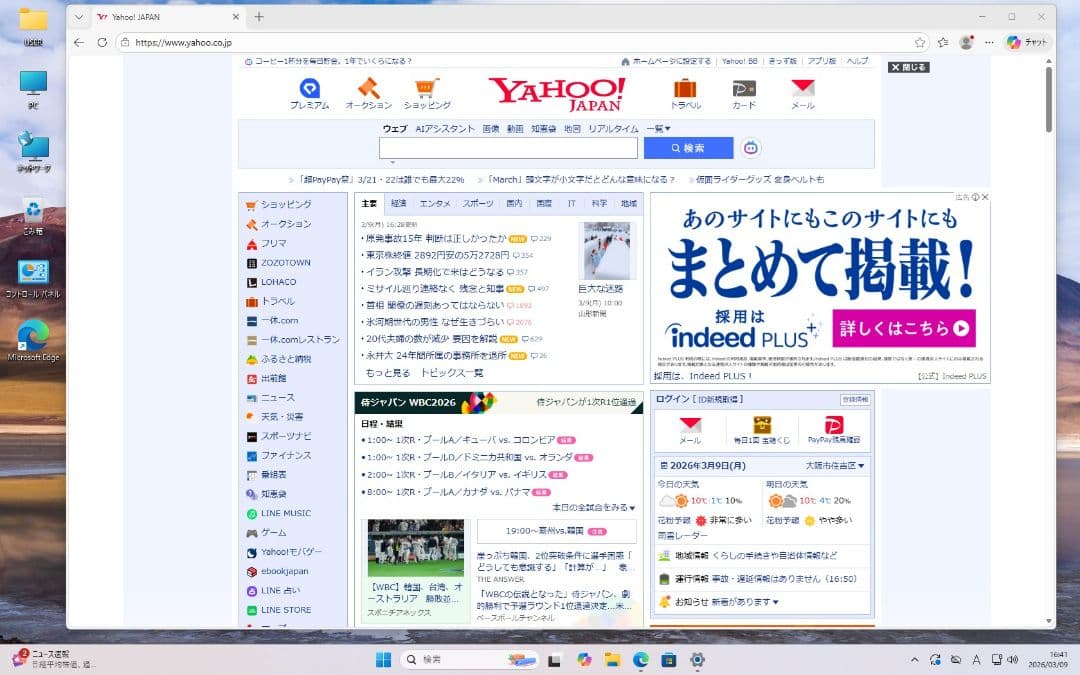
Task: Show hidden icons chevron in system tray
Action: [x=914, y=660]
